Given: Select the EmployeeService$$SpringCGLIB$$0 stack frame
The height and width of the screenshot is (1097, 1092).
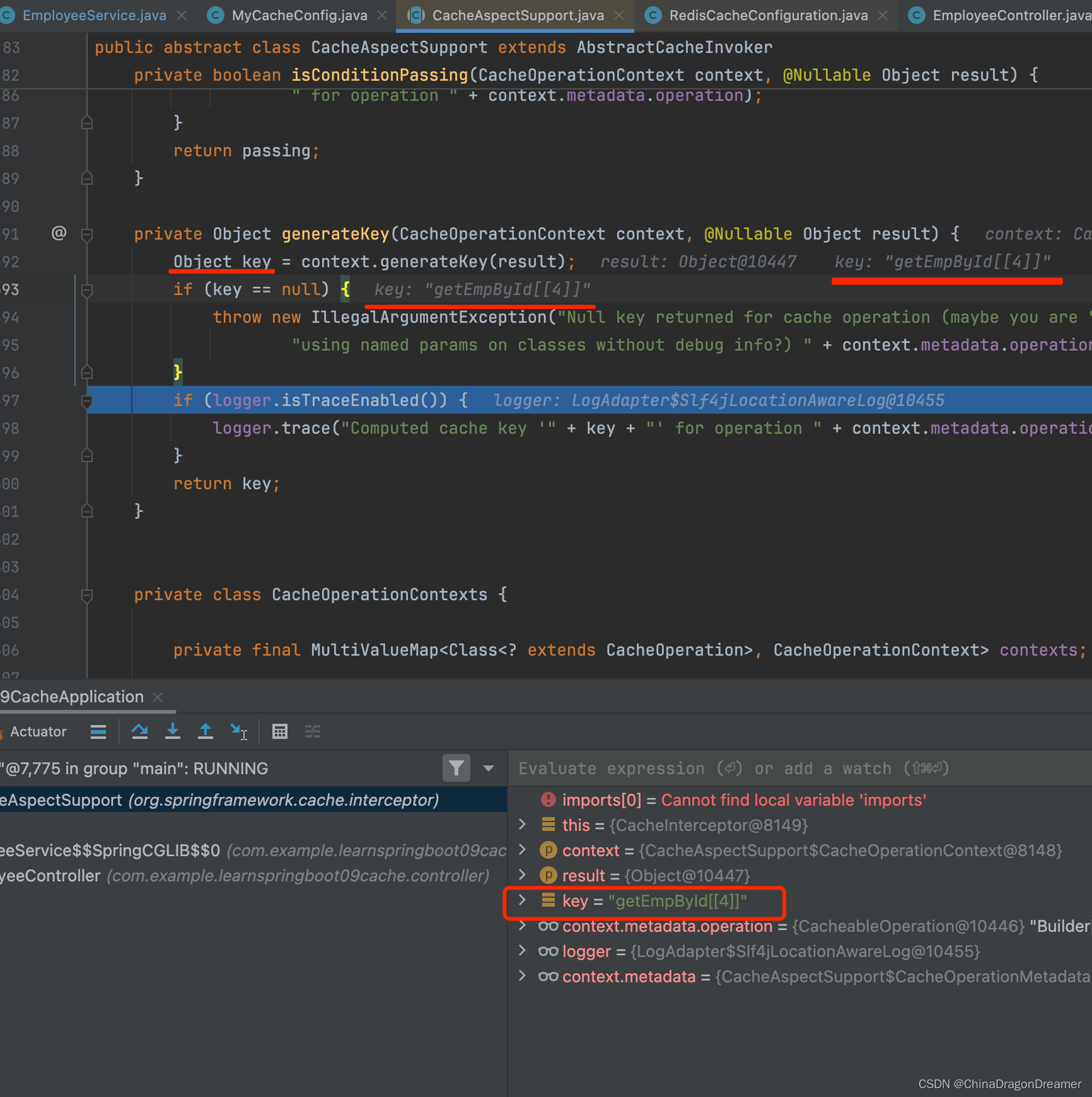Looking at the screenshot, I should [x=252, y=850].
